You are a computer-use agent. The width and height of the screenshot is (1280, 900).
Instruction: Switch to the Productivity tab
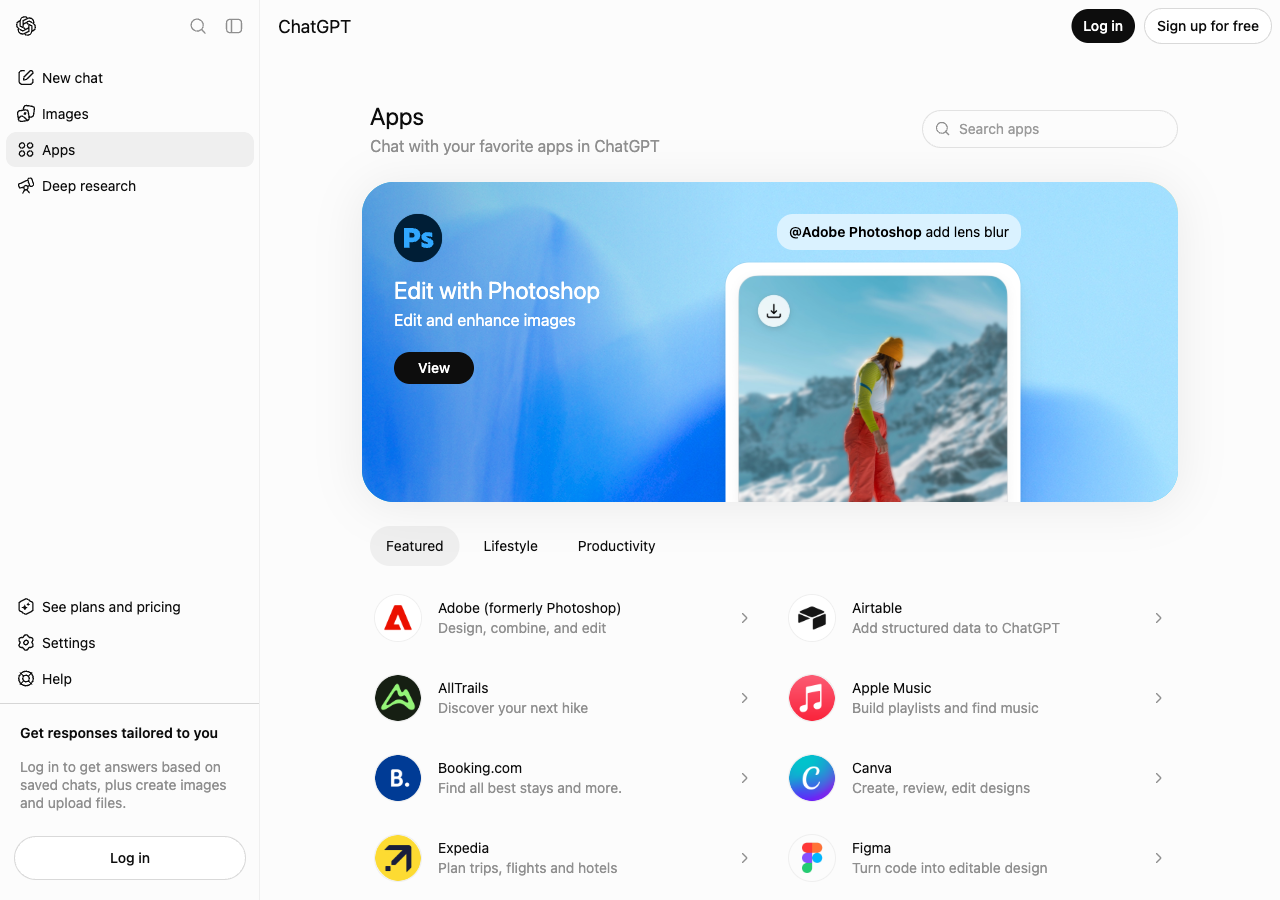pos(617,546)
